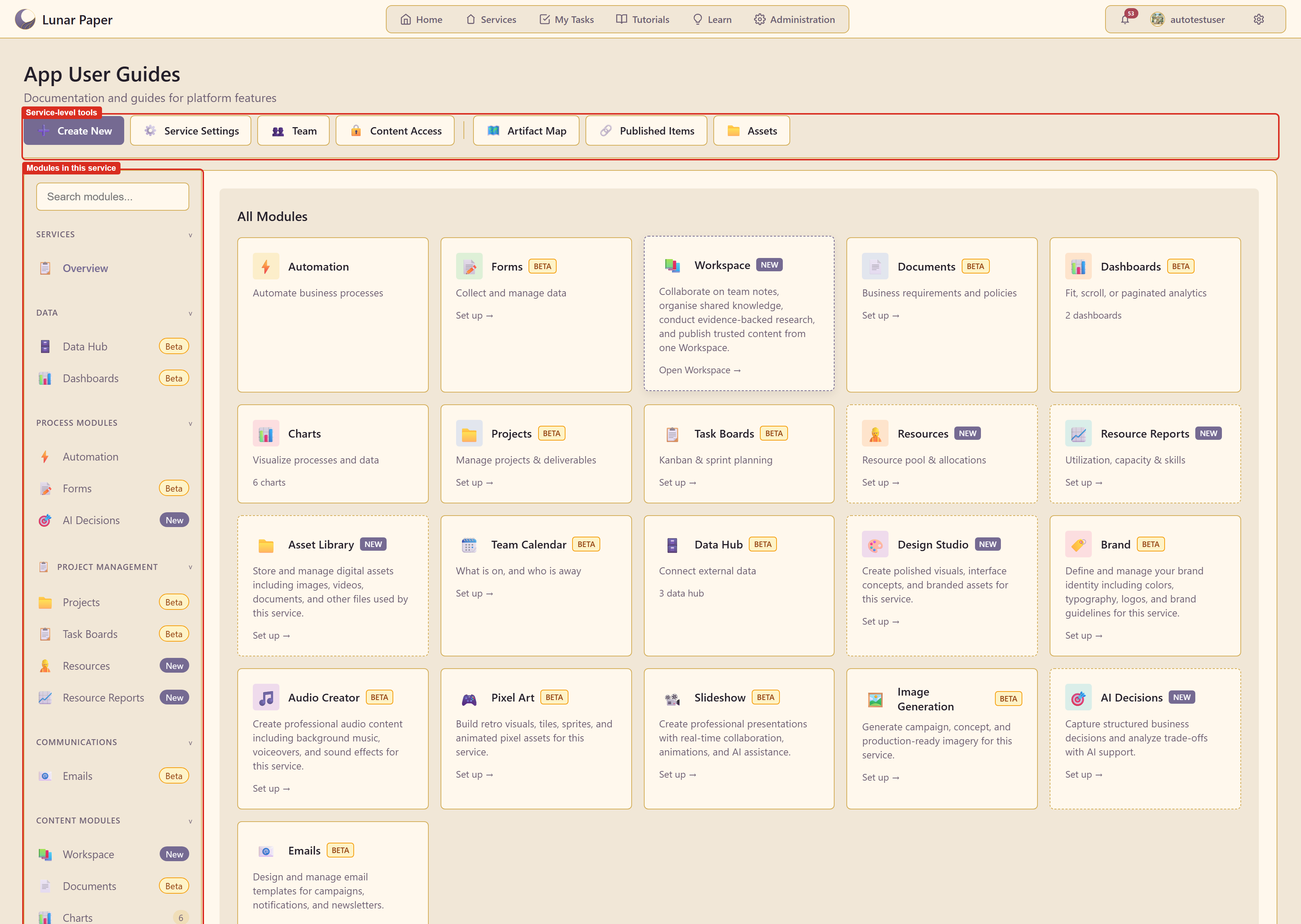Click the Team Calendar card icon
This screenshot has height=924, width=1301.
(x=469, y=544)
